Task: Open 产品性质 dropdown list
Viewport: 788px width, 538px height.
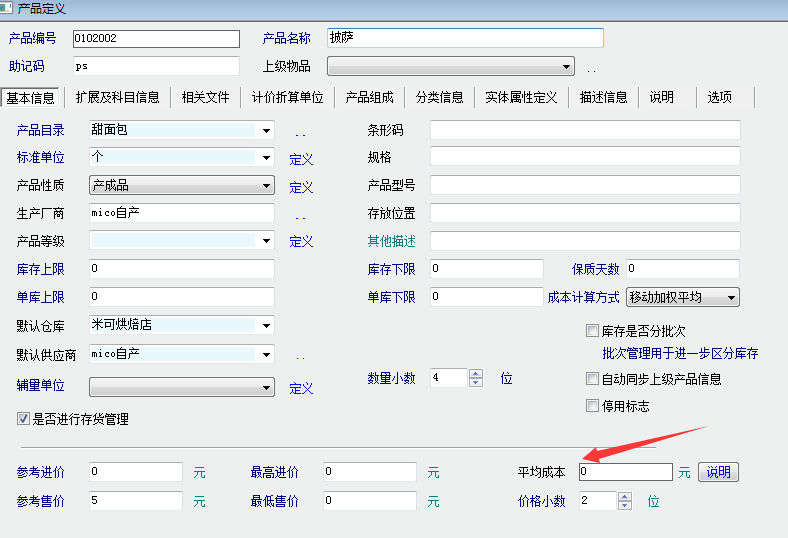Action: 266,186
